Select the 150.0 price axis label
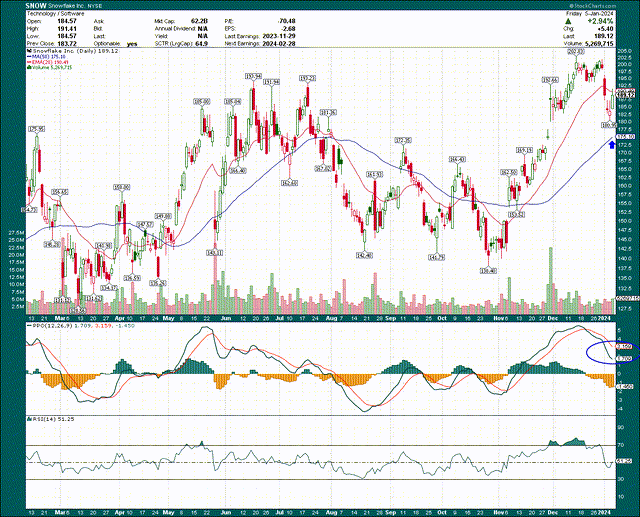 (624, 221)
